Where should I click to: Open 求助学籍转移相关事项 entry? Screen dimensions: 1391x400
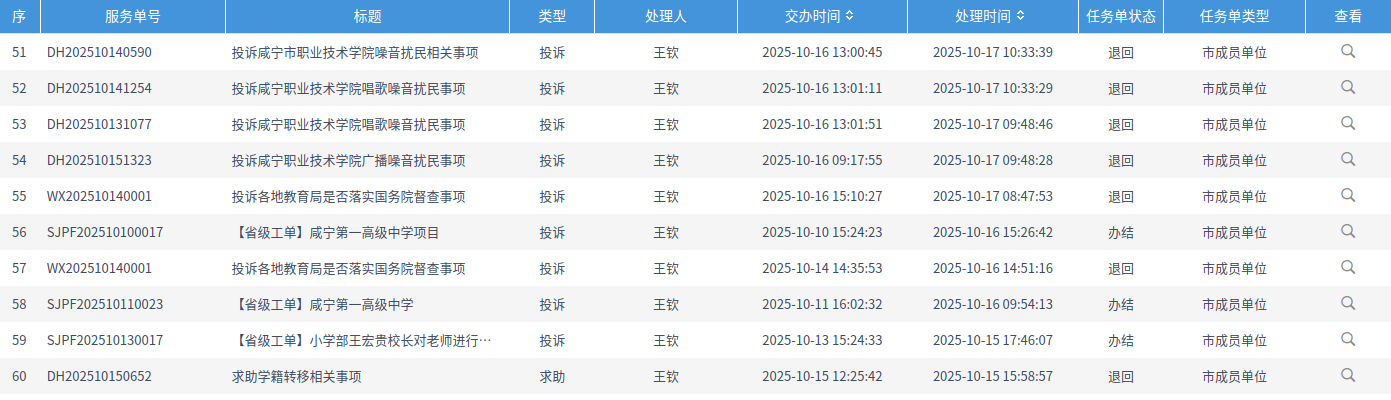296,377
